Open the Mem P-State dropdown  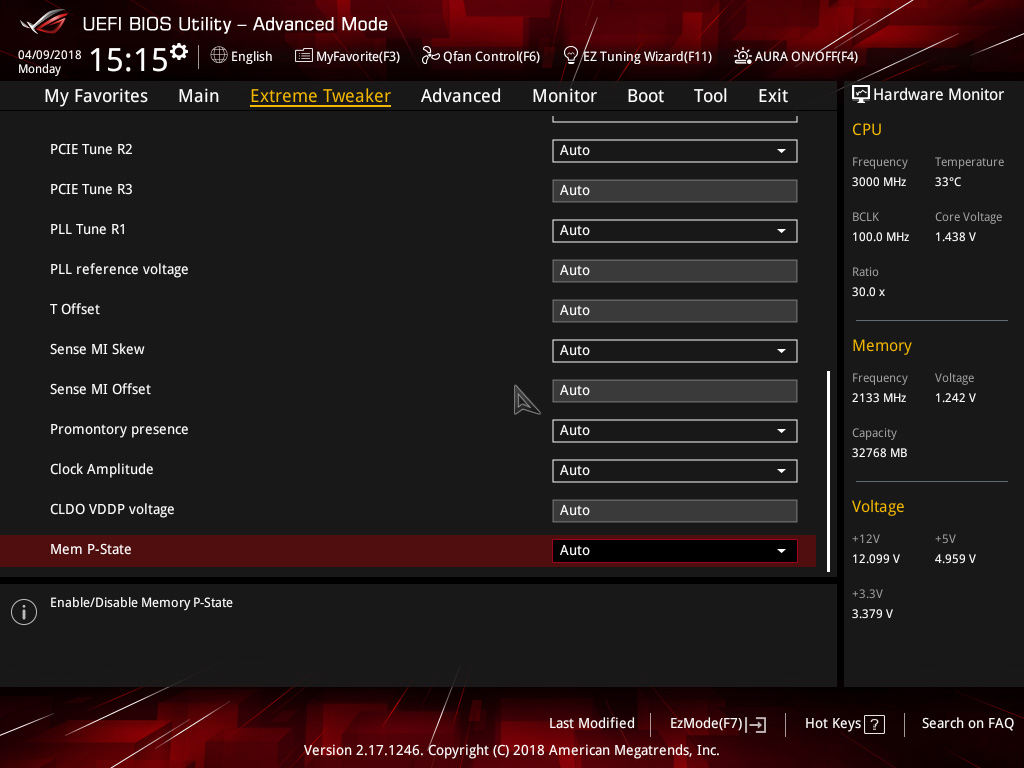(675, 551)
